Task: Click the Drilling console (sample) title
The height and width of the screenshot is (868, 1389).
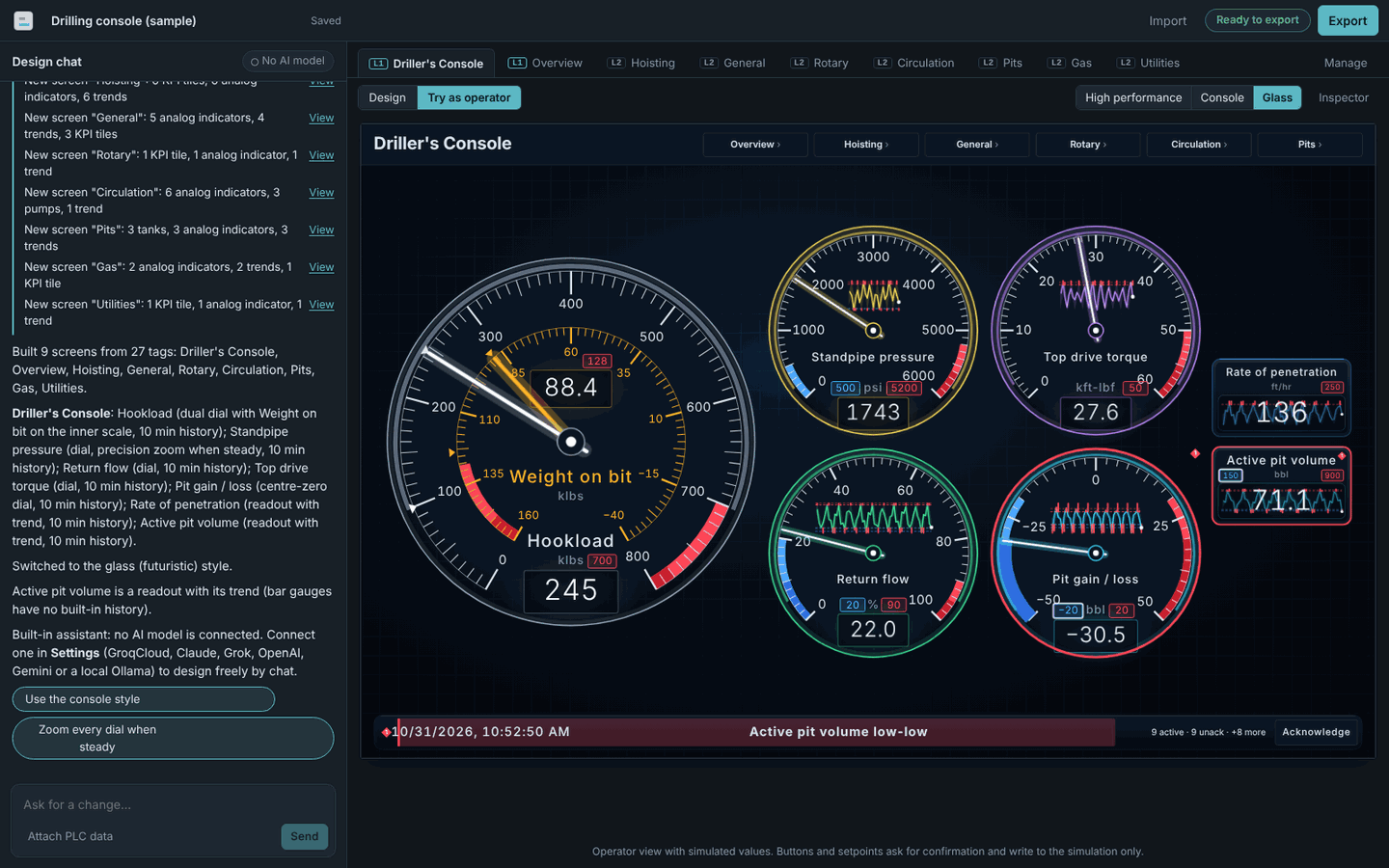Action: click(123, 20)
